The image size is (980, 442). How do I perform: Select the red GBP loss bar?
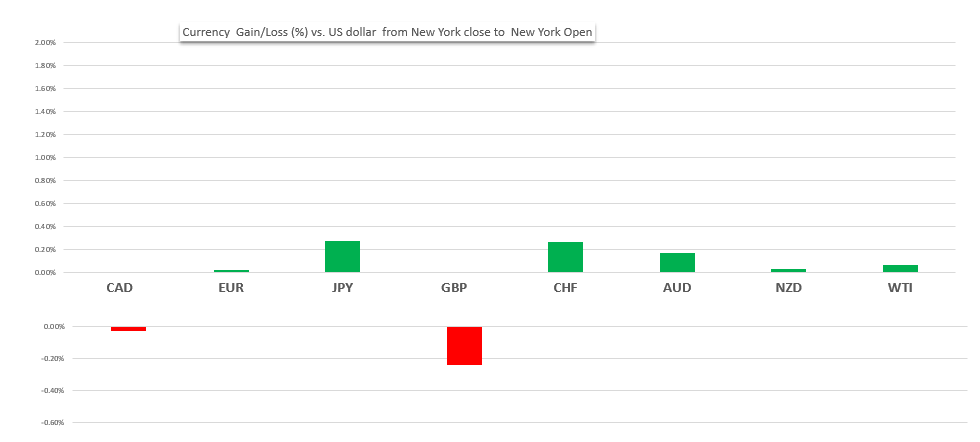click(464, 345)
